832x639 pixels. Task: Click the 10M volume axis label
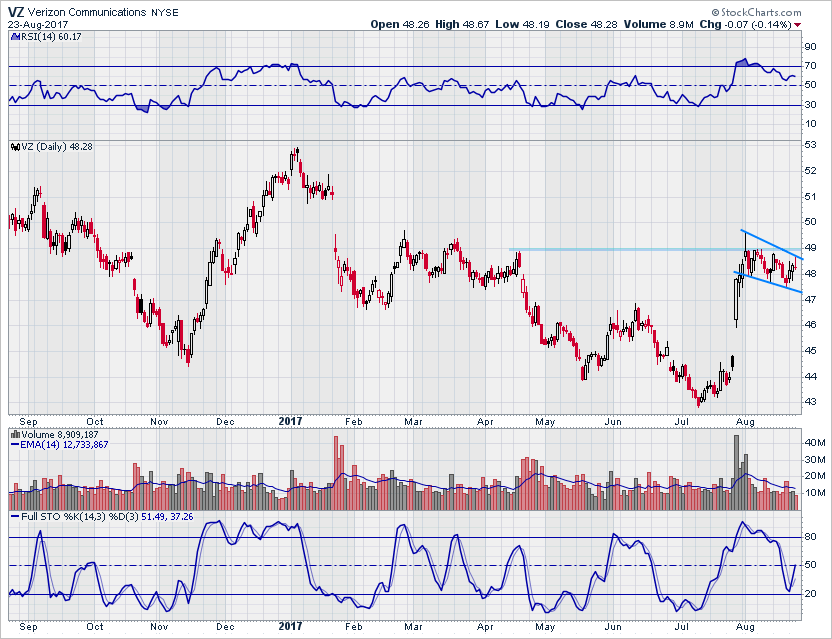tap(814, 493)
